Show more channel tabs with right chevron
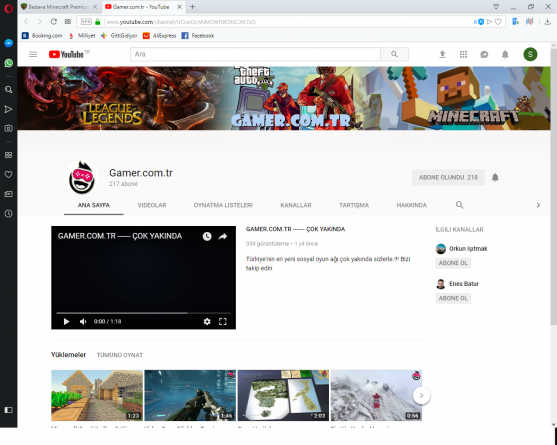 pyautogui.click(x=538, y=205)
